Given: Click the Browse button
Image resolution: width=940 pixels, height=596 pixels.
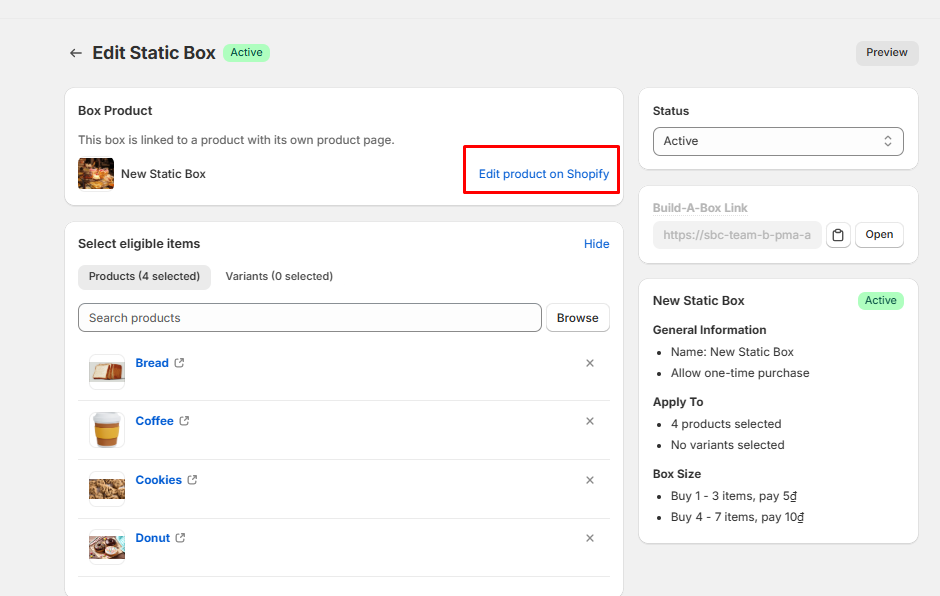Looking at the screenshot, I should 577,318.
